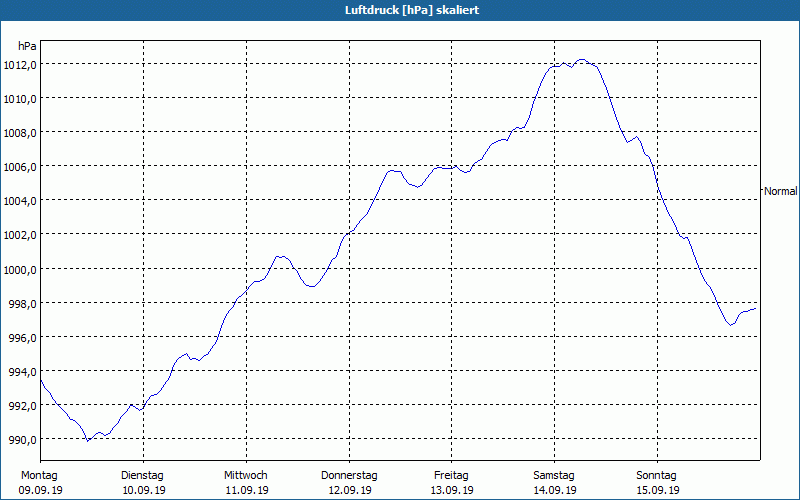Click the 1010,0 axis value
800x500 pixels.
coord(20,99)
